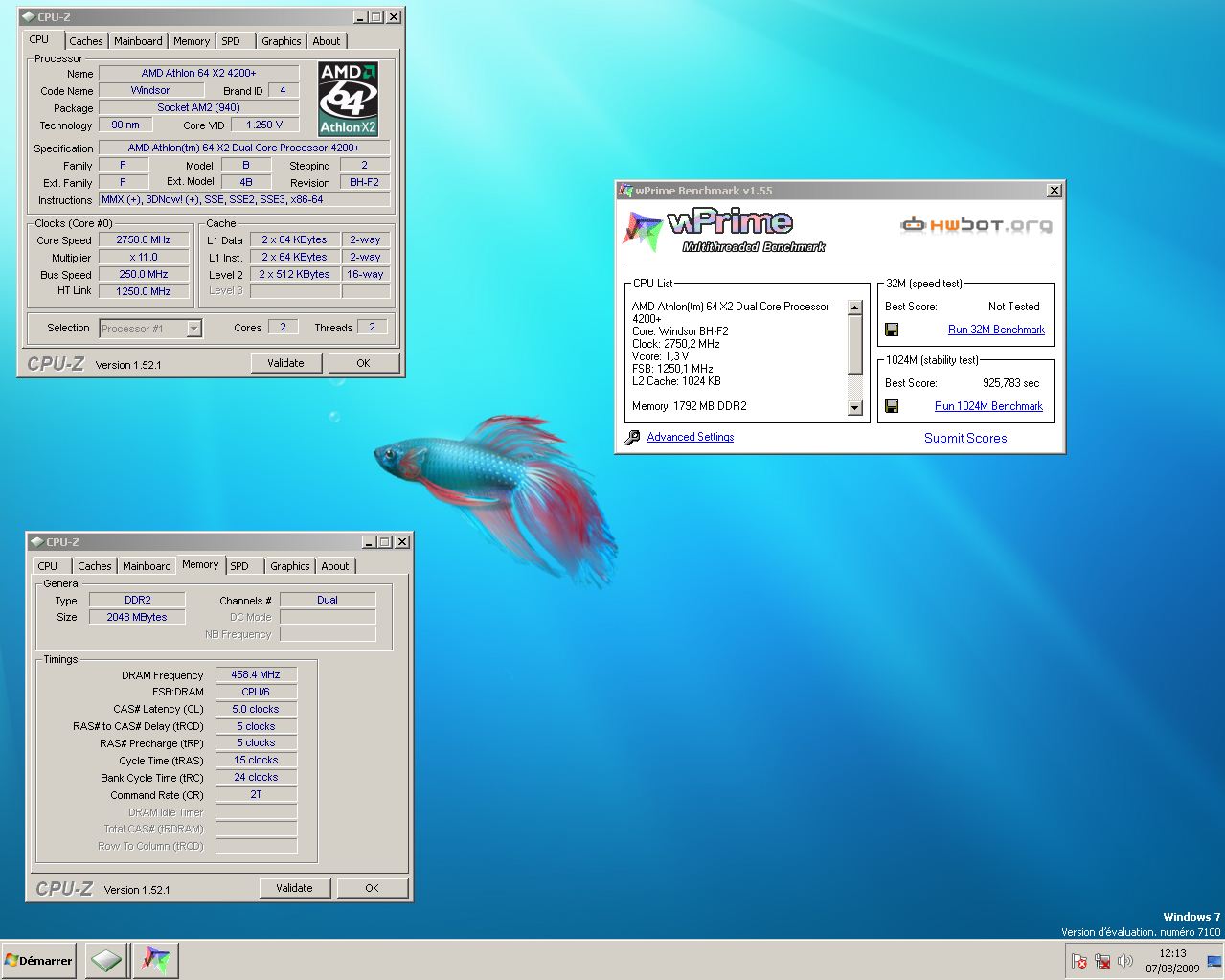Click the Command Rate value 2T
This screenshot has height=980, width=1225.
tap(256, 794)
